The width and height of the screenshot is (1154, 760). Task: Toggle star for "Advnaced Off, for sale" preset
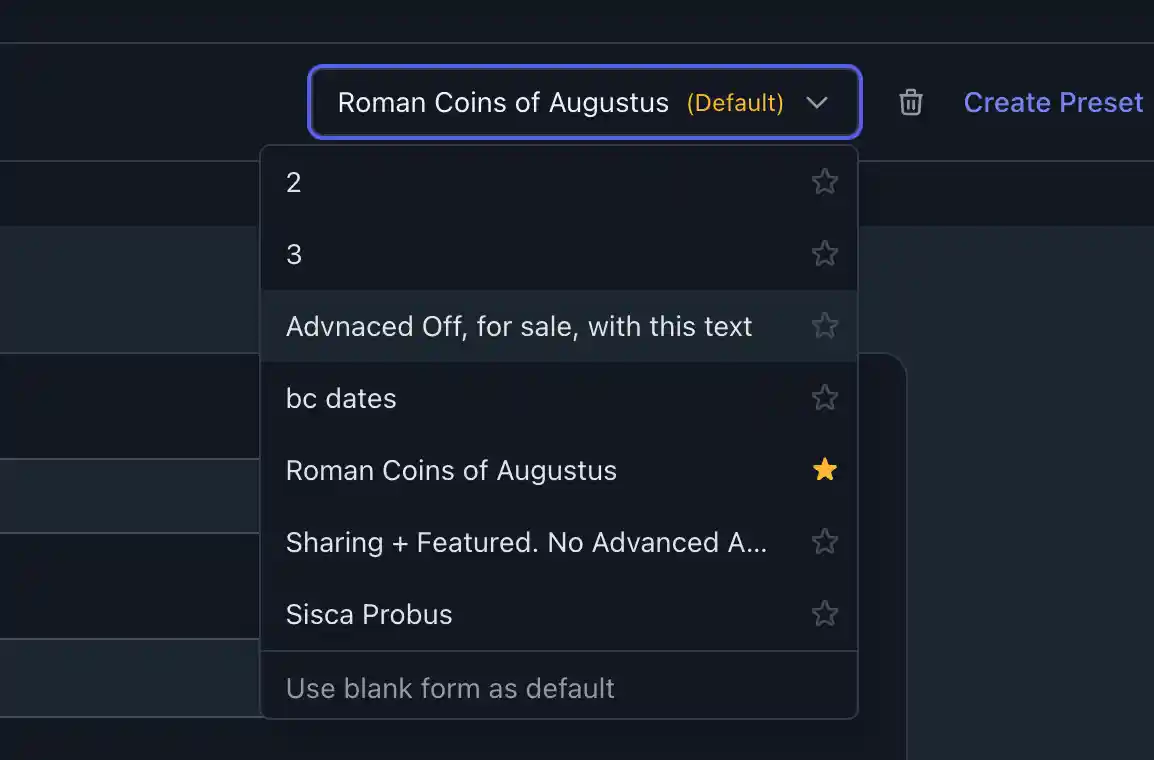tap(824, 326)
